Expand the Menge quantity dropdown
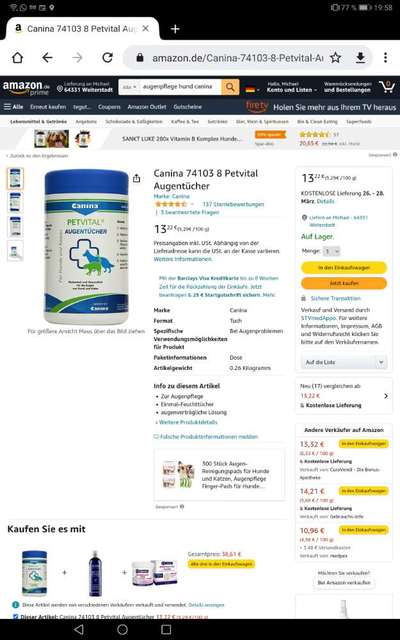Viewport: 400px width, 640px height. [x=331, y=251]
